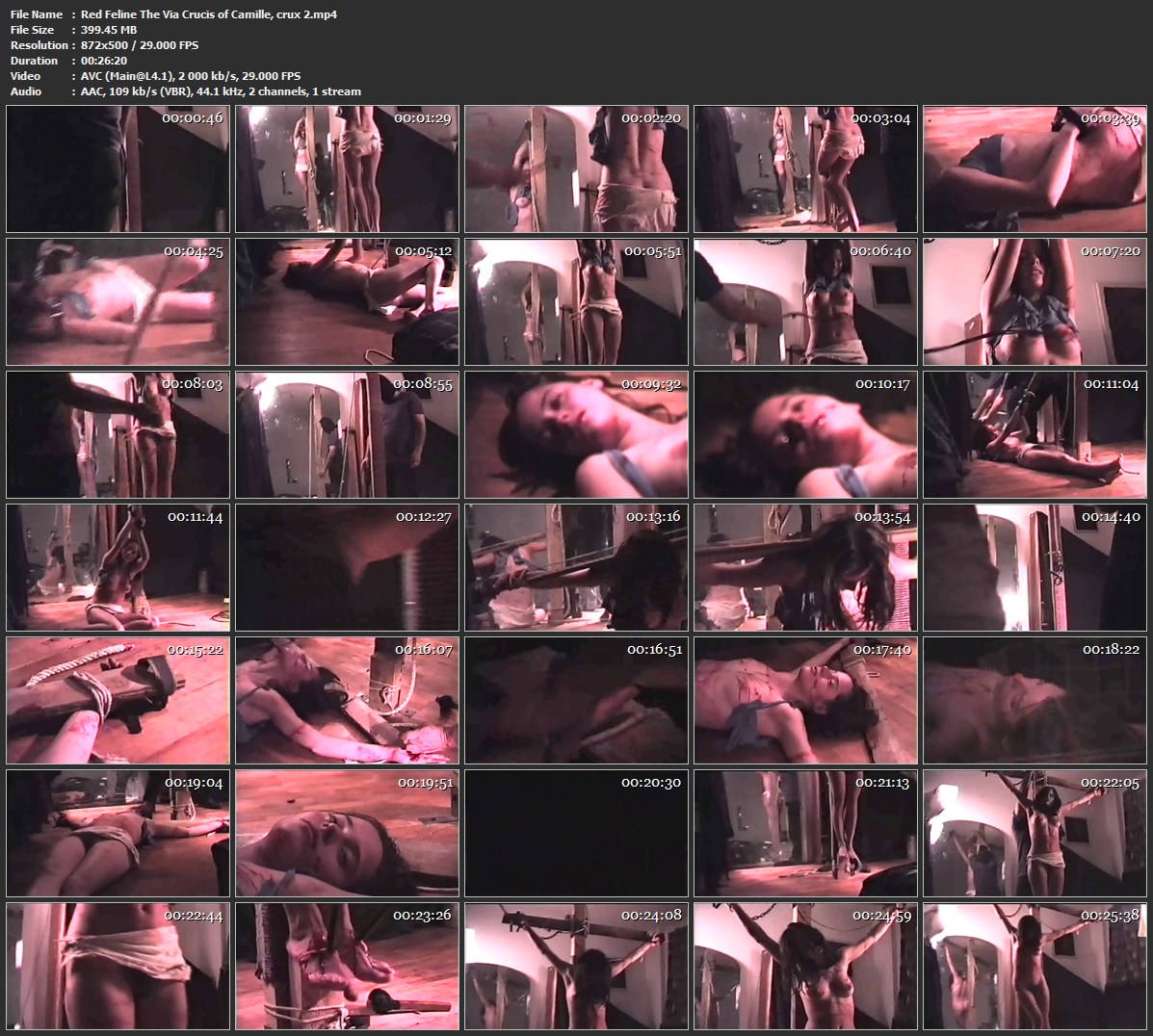Image resolution: width=1153 pixels, height=1036 pixels.
Task: Click the black frame at 00:20:30
Action: (x=576, y=834)
